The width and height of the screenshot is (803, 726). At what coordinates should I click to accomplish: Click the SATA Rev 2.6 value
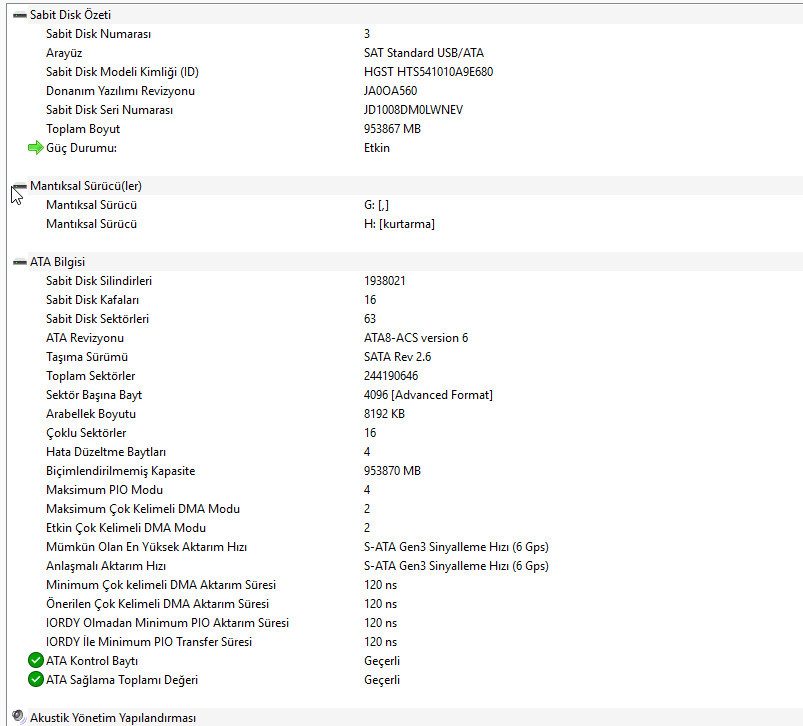[x=397, y=356]
